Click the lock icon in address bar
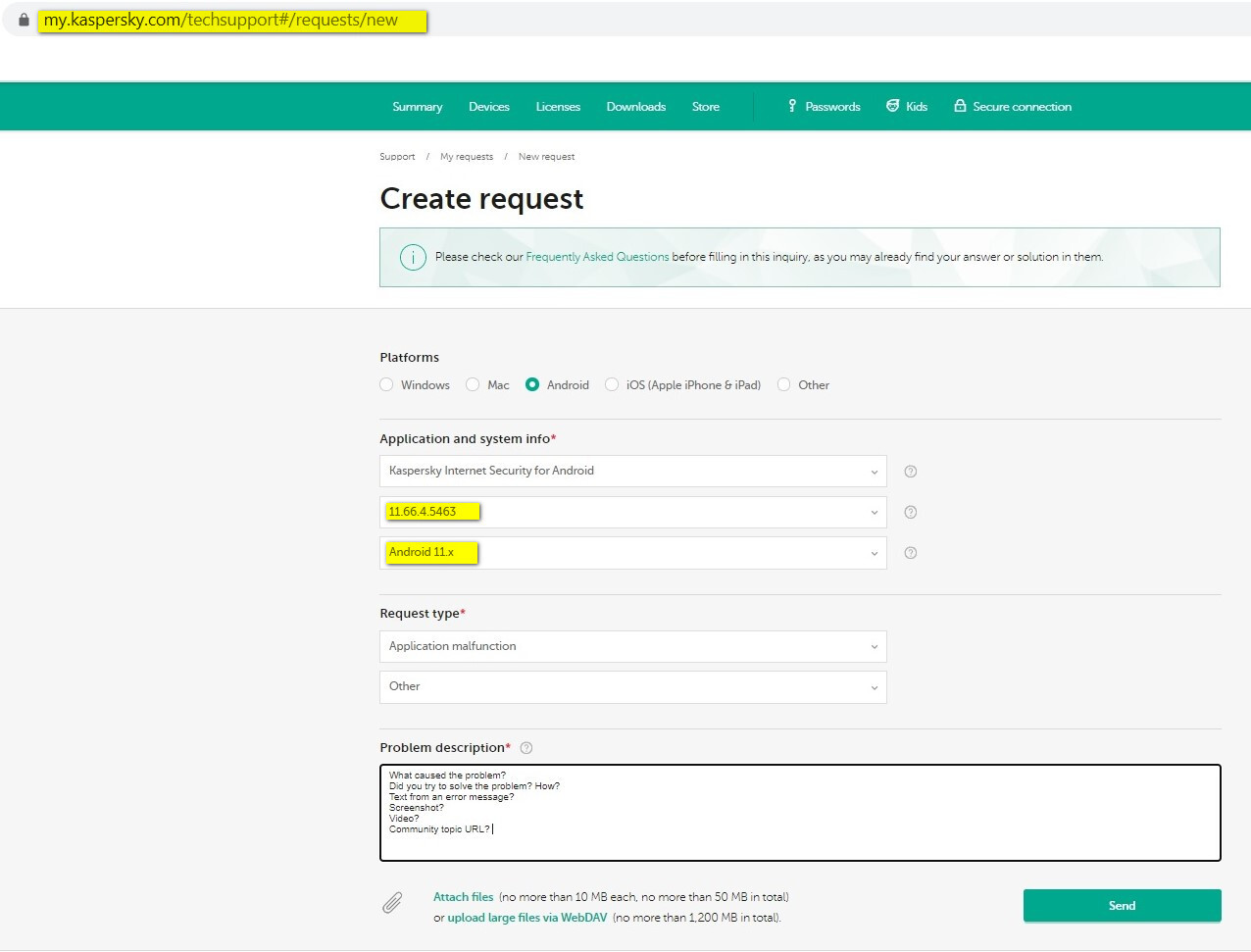This screenshot has width=1251, height=952. pos(24,20)
